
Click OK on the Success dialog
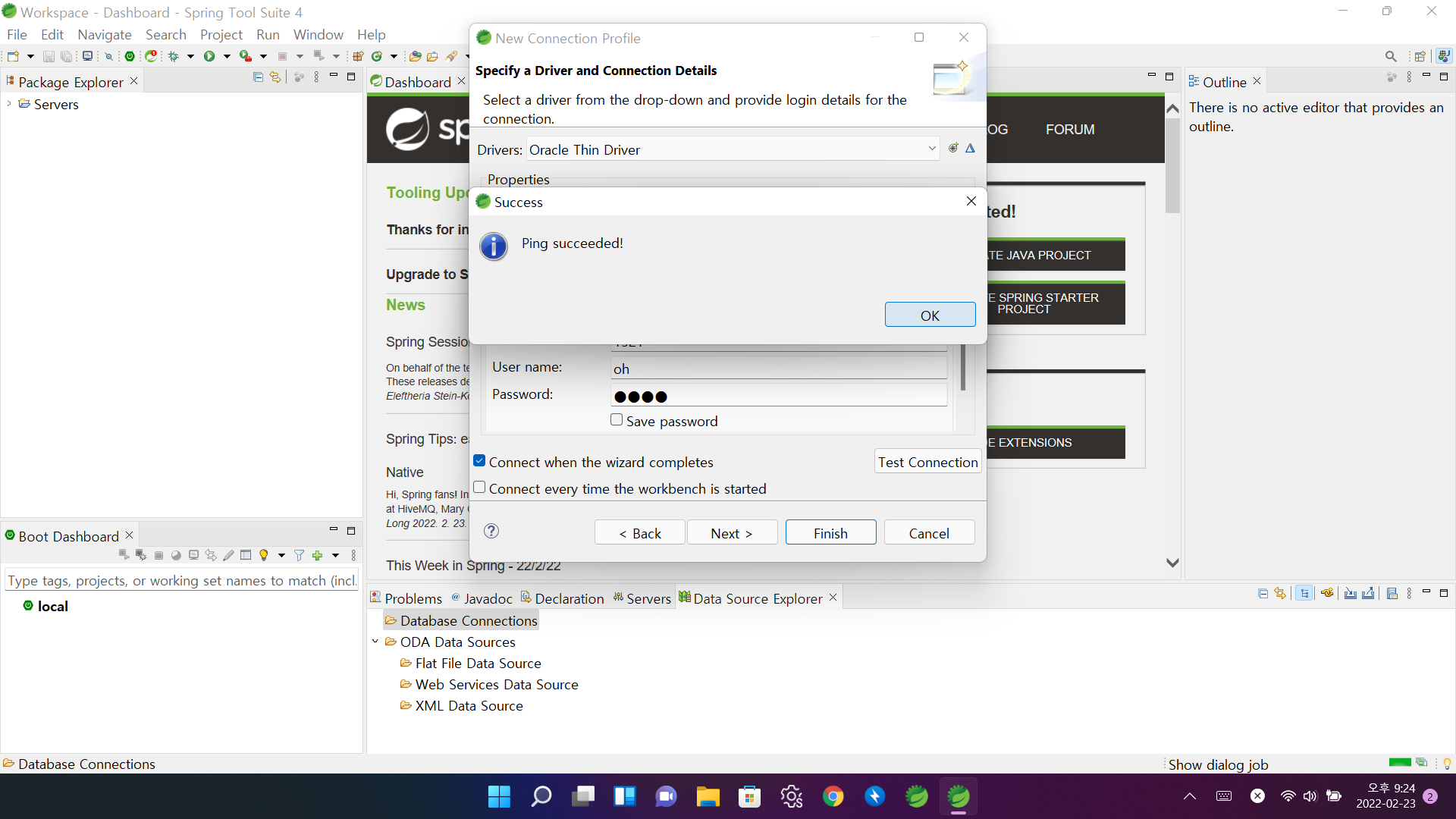pyautogui.click(x=930, y=315)
